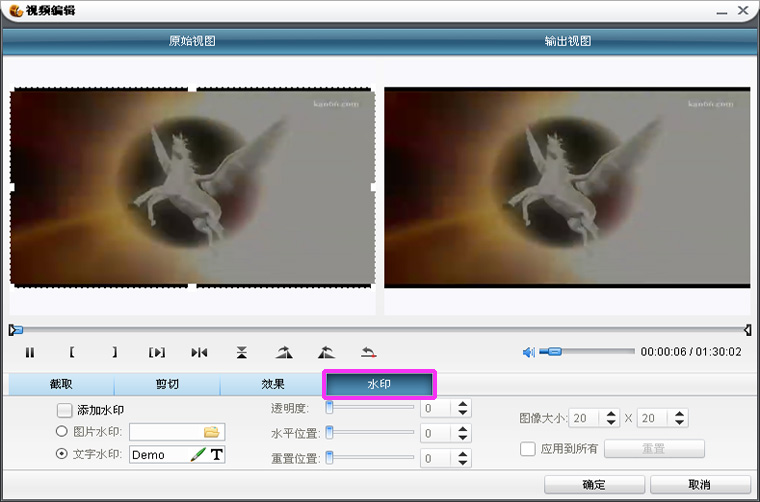Decrease 重置位置 value with down arrow

(463, 462)
